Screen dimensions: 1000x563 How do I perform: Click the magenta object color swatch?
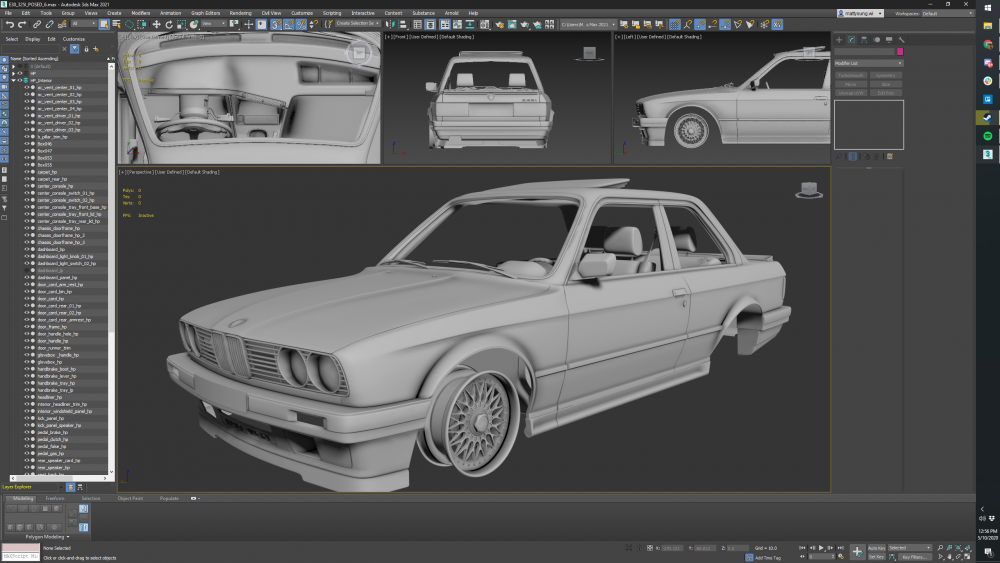[x=900, y=52]
